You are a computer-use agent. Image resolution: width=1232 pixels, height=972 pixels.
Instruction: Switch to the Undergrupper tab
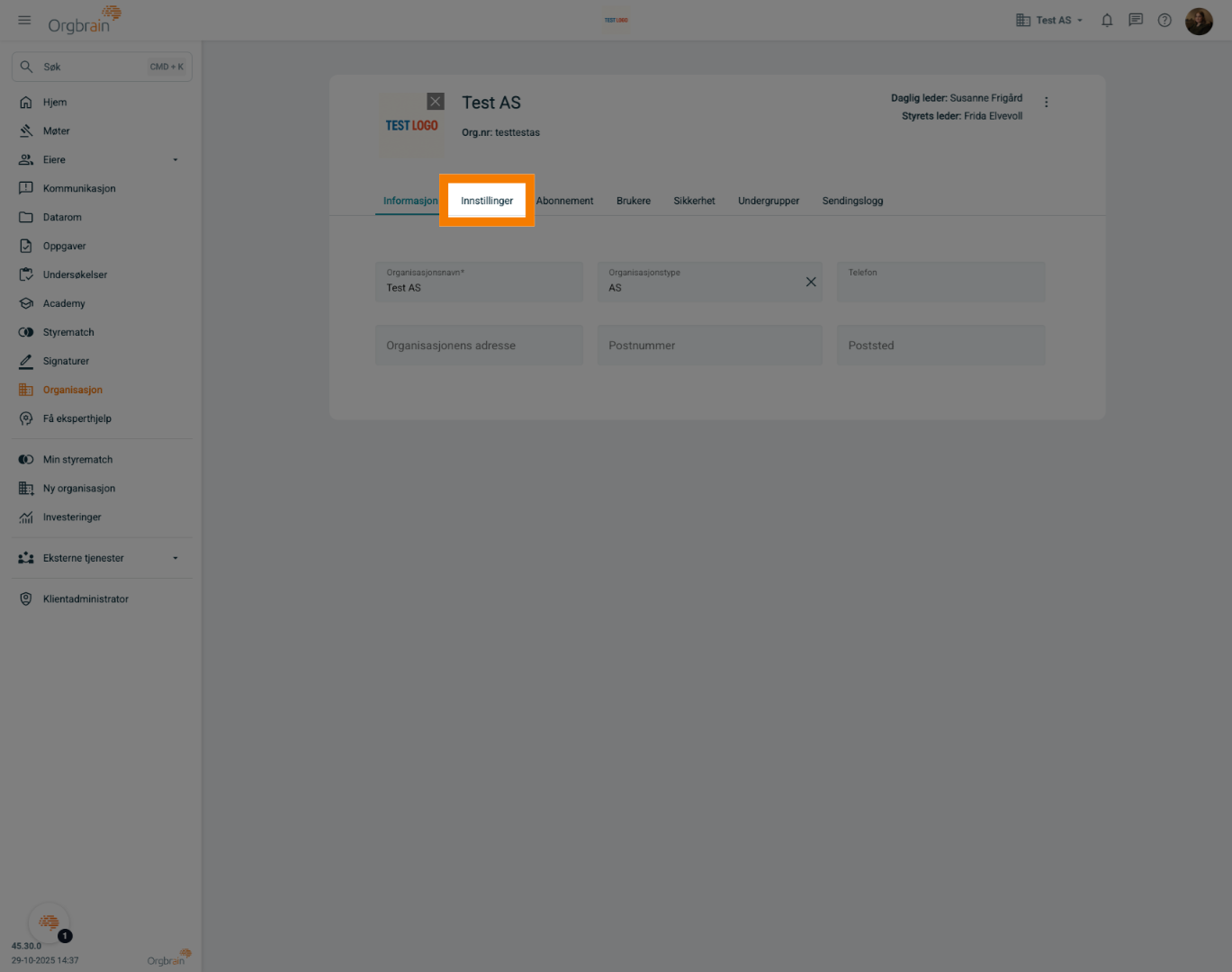(769, 201)
